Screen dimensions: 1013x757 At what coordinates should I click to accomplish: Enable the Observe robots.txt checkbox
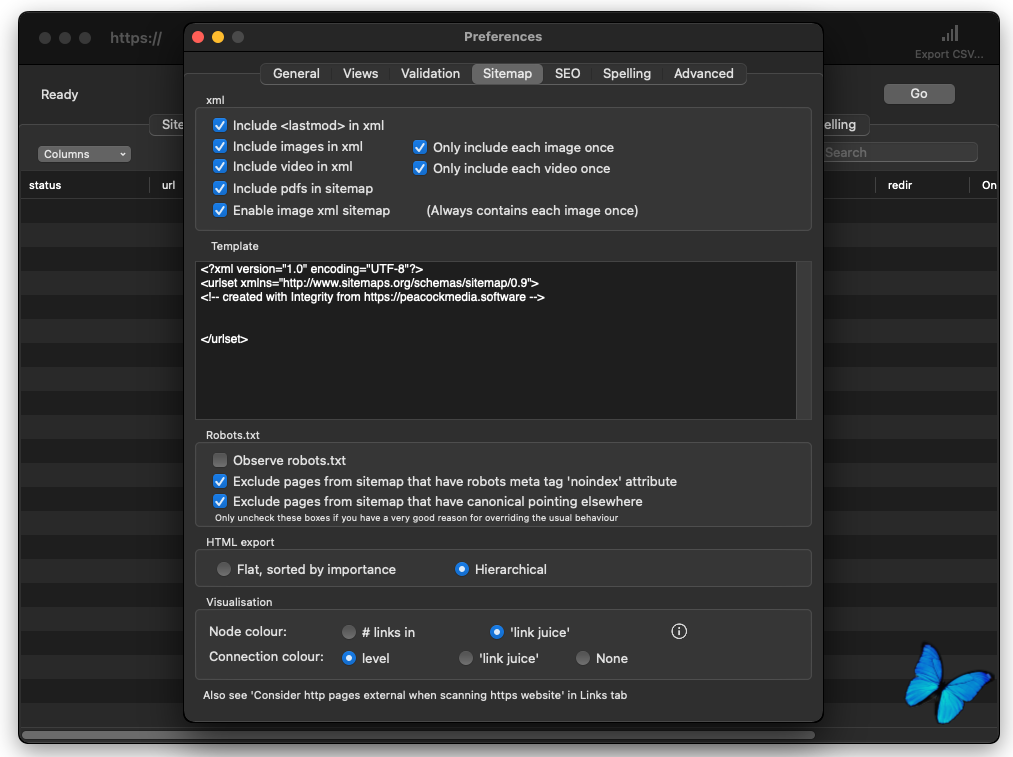click(x=220, y=460)
